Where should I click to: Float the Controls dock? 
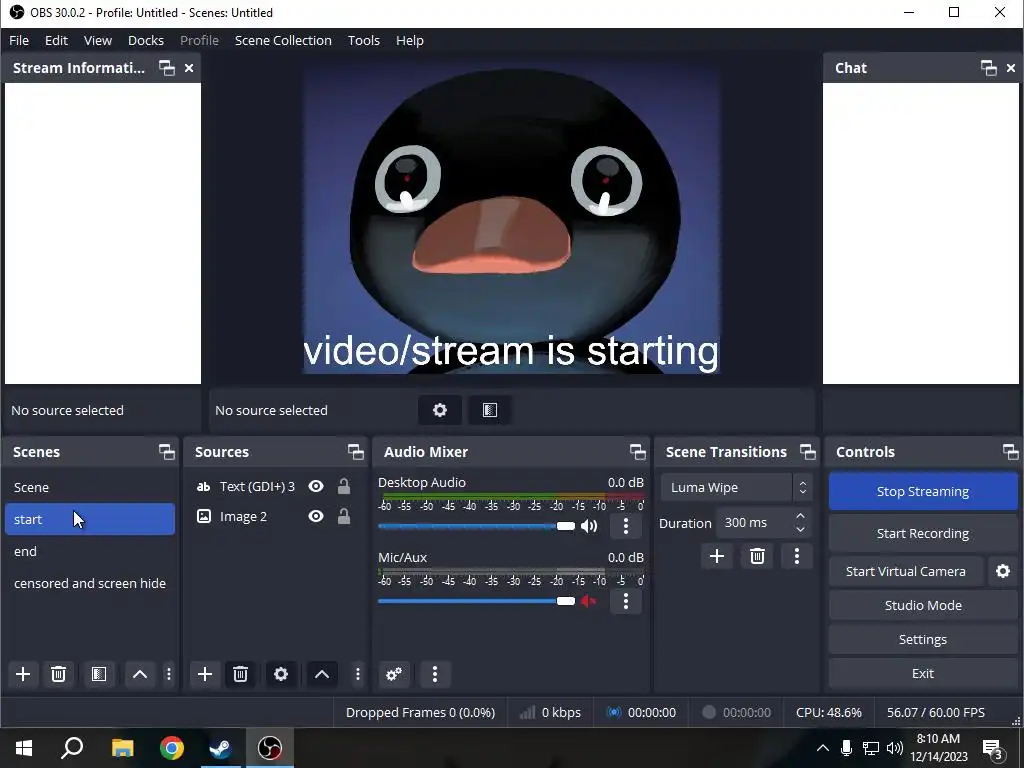click(1011, 452)
